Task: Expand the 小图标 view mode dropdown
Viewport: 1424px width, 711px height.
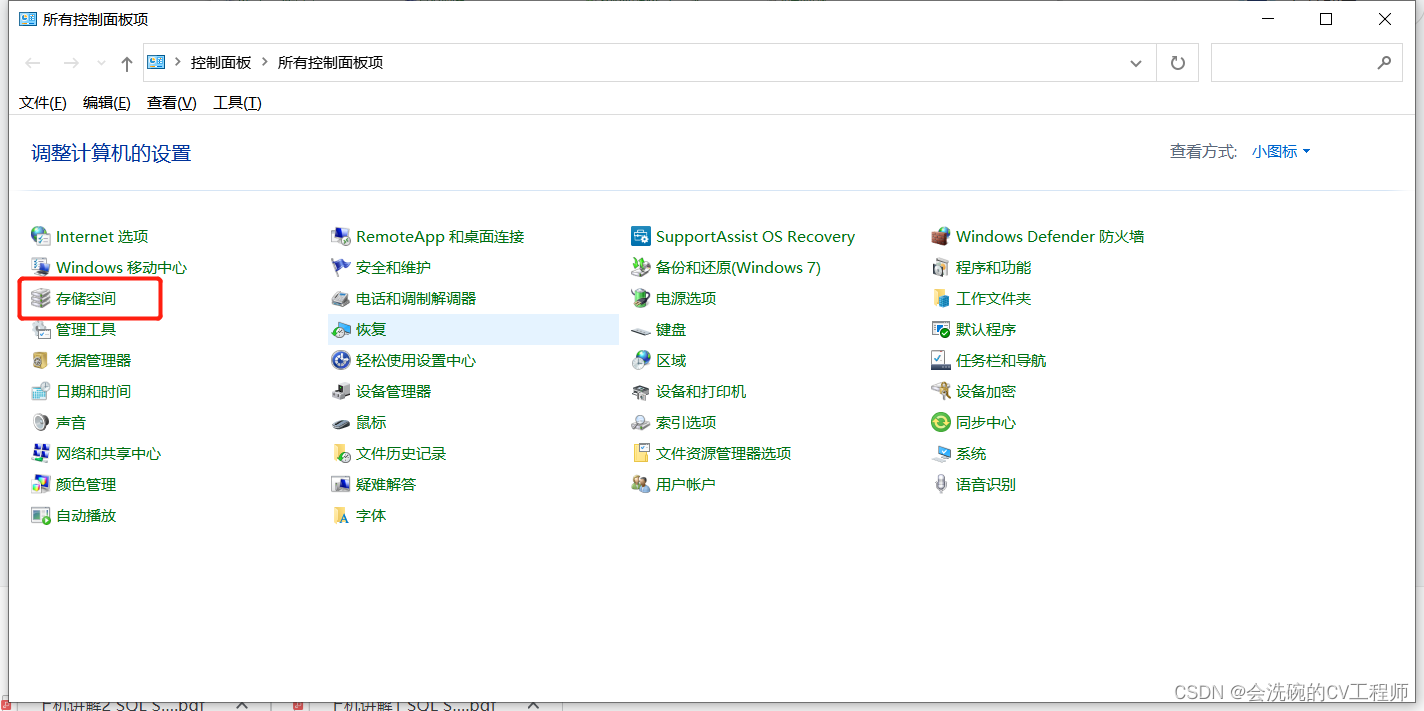Action: (x=1281, y=152)
